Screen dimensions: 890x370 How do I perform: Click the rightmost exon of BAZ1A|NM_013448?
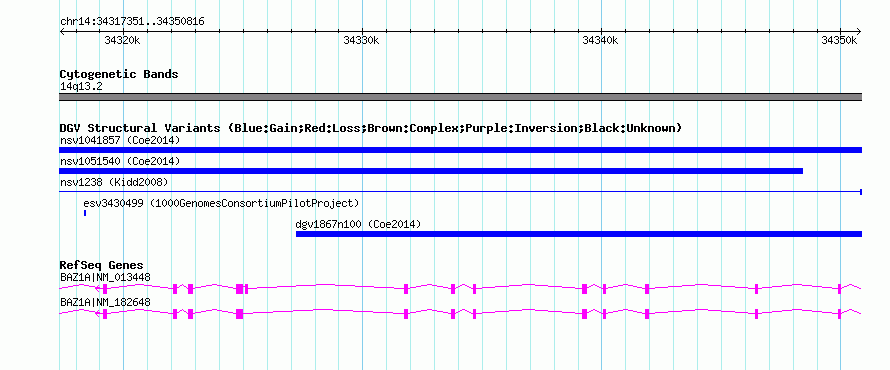click(x=839, y=289)
